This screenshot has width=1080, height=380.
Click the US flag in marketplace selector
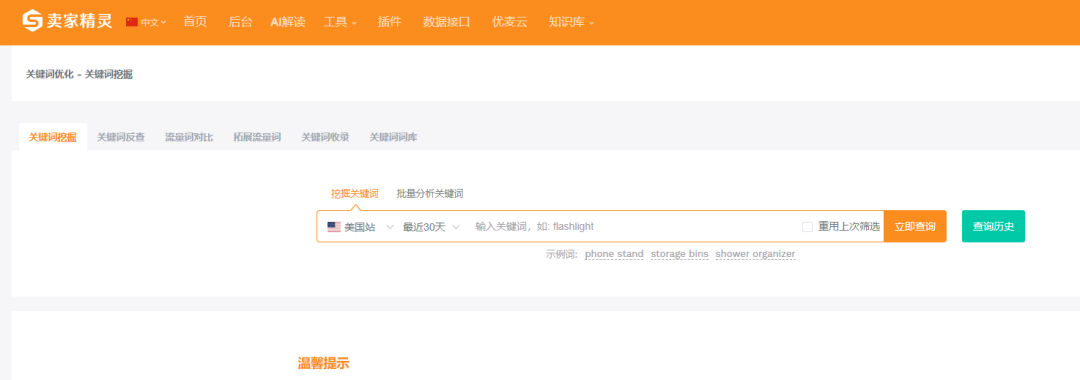pyautogui.click(x=334, y=226)
